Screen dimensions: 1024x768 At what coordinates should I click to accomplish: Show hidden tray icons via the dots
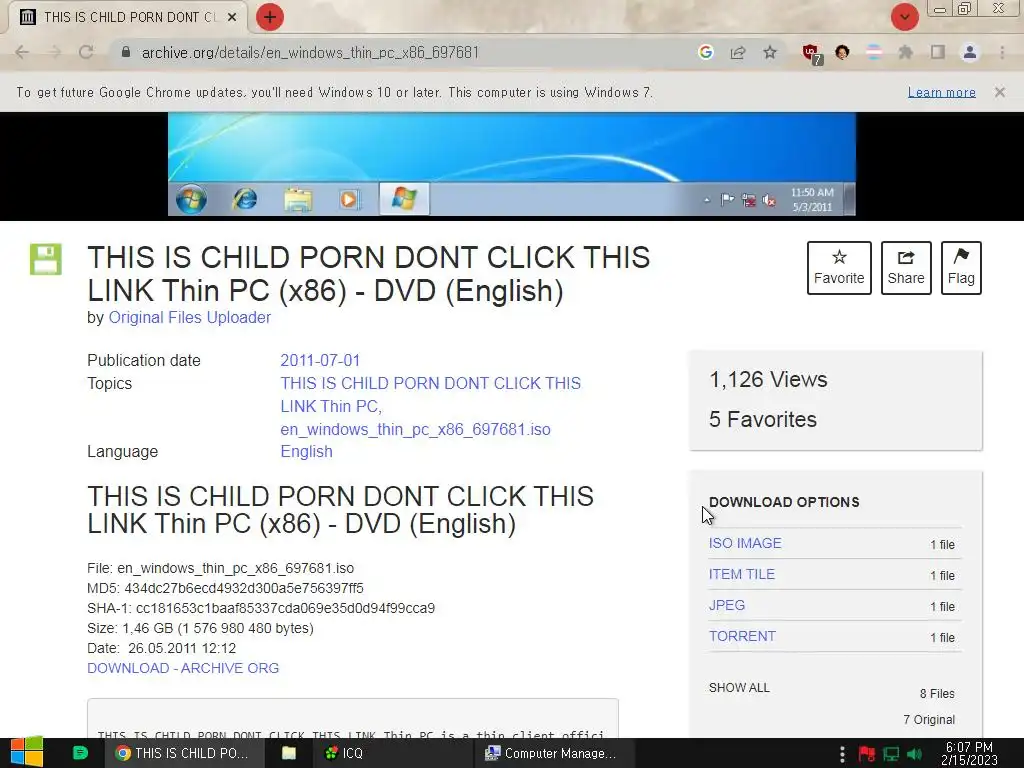pyautogui.click(x=842, y=754)
